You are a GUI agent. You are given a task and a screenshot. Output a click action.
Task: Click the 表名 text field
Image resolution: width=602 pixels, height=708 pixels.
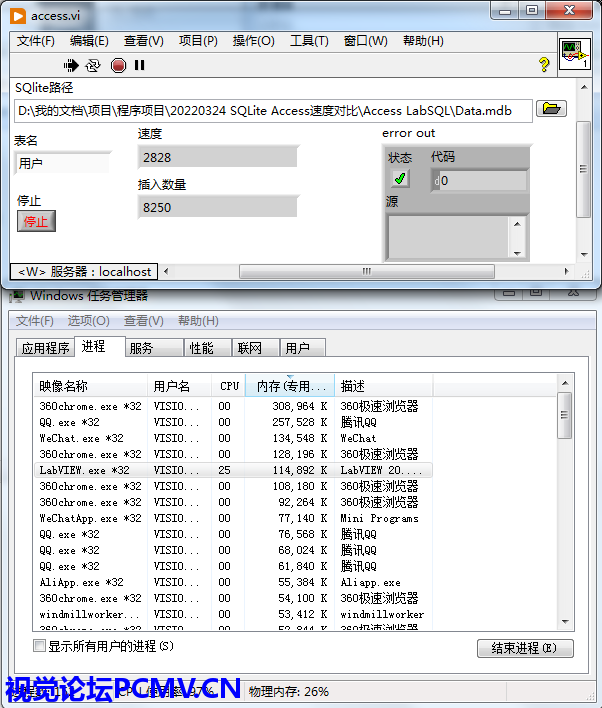(63, 163)
